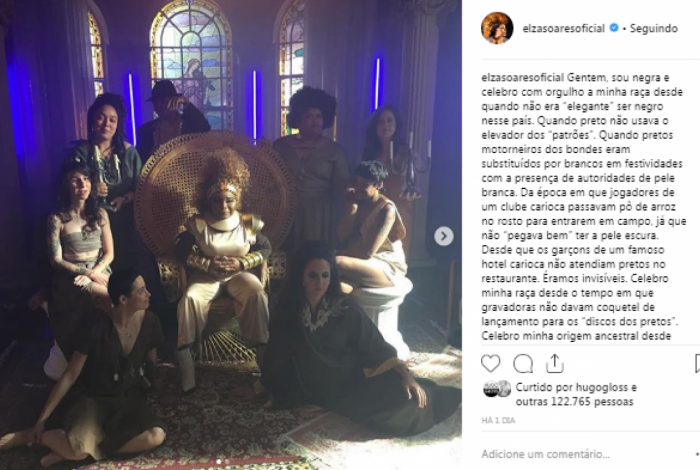Open the HÁ 1 DIA timestamp link
Image resolution: width=700 pixels, height=470 pixels.
(x=498, y=420)
